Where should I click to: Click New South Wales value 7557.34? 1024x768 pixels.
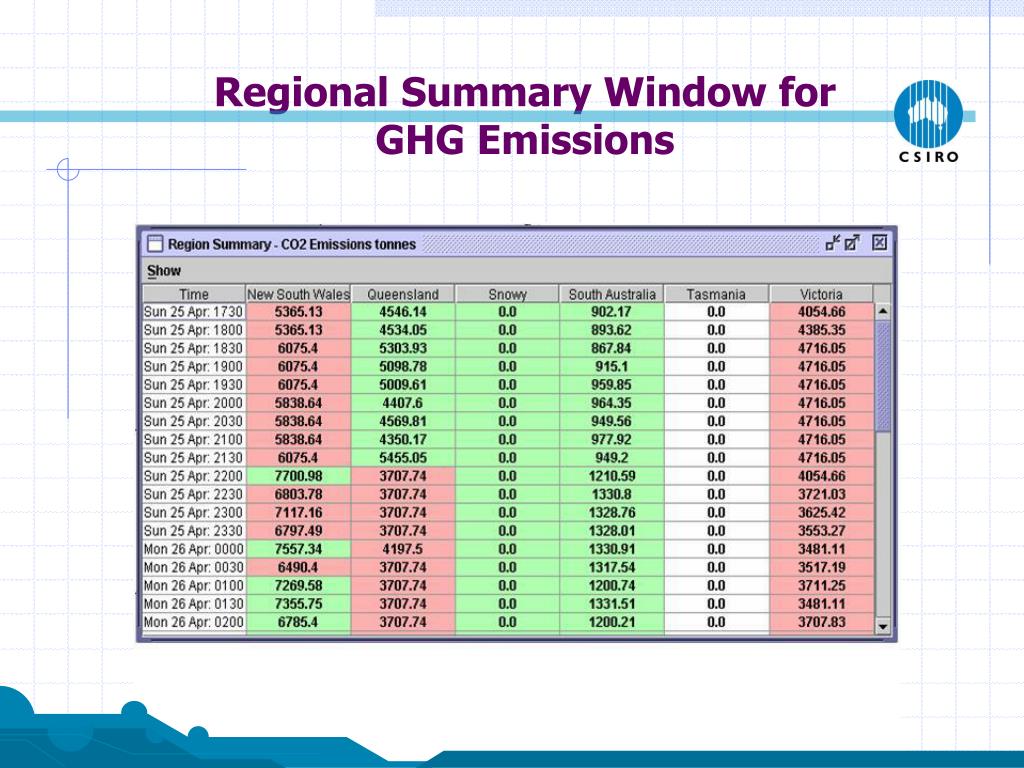click(x=298, y=549)
